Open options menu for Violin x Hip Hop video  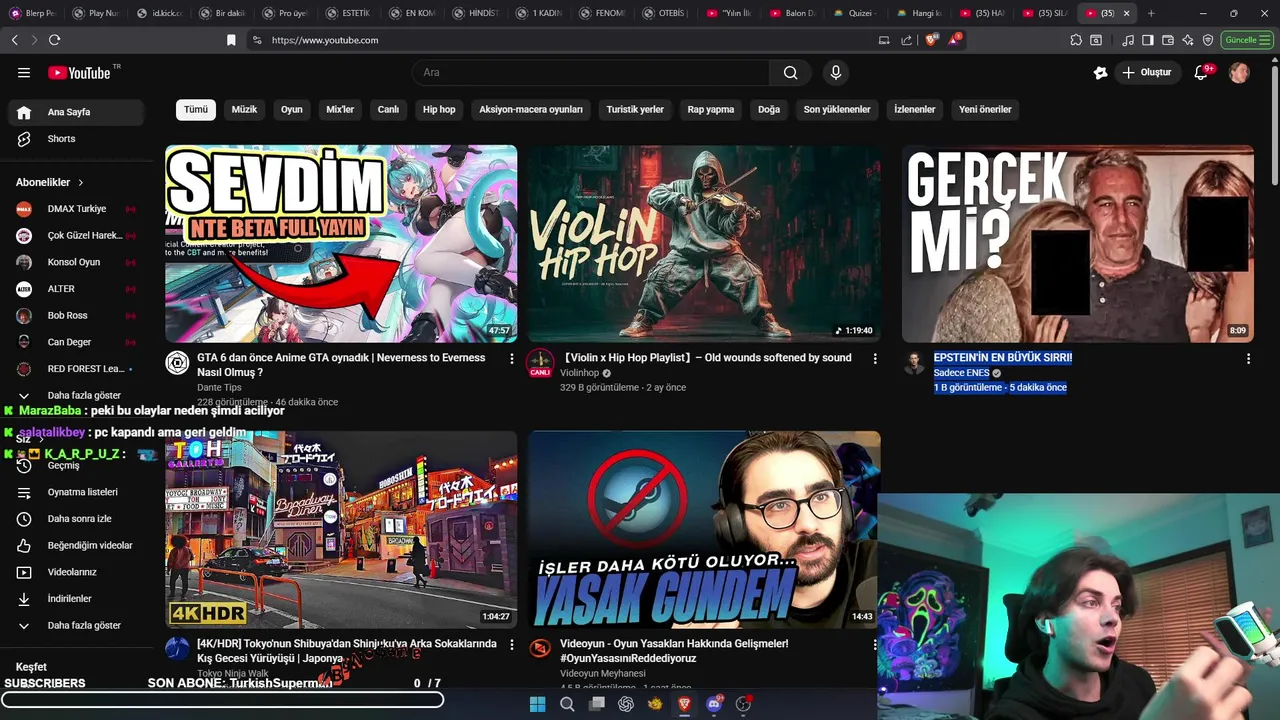tap(875, 358)
